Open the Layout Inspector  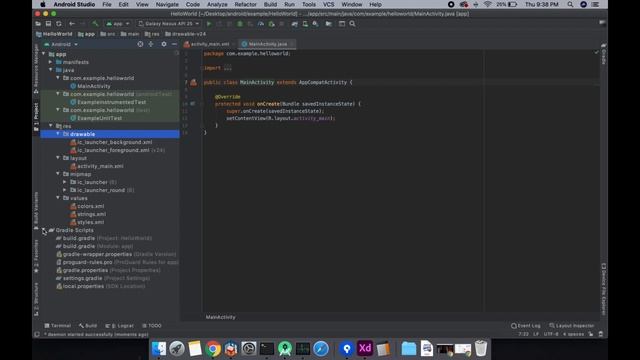click(571, 326)
